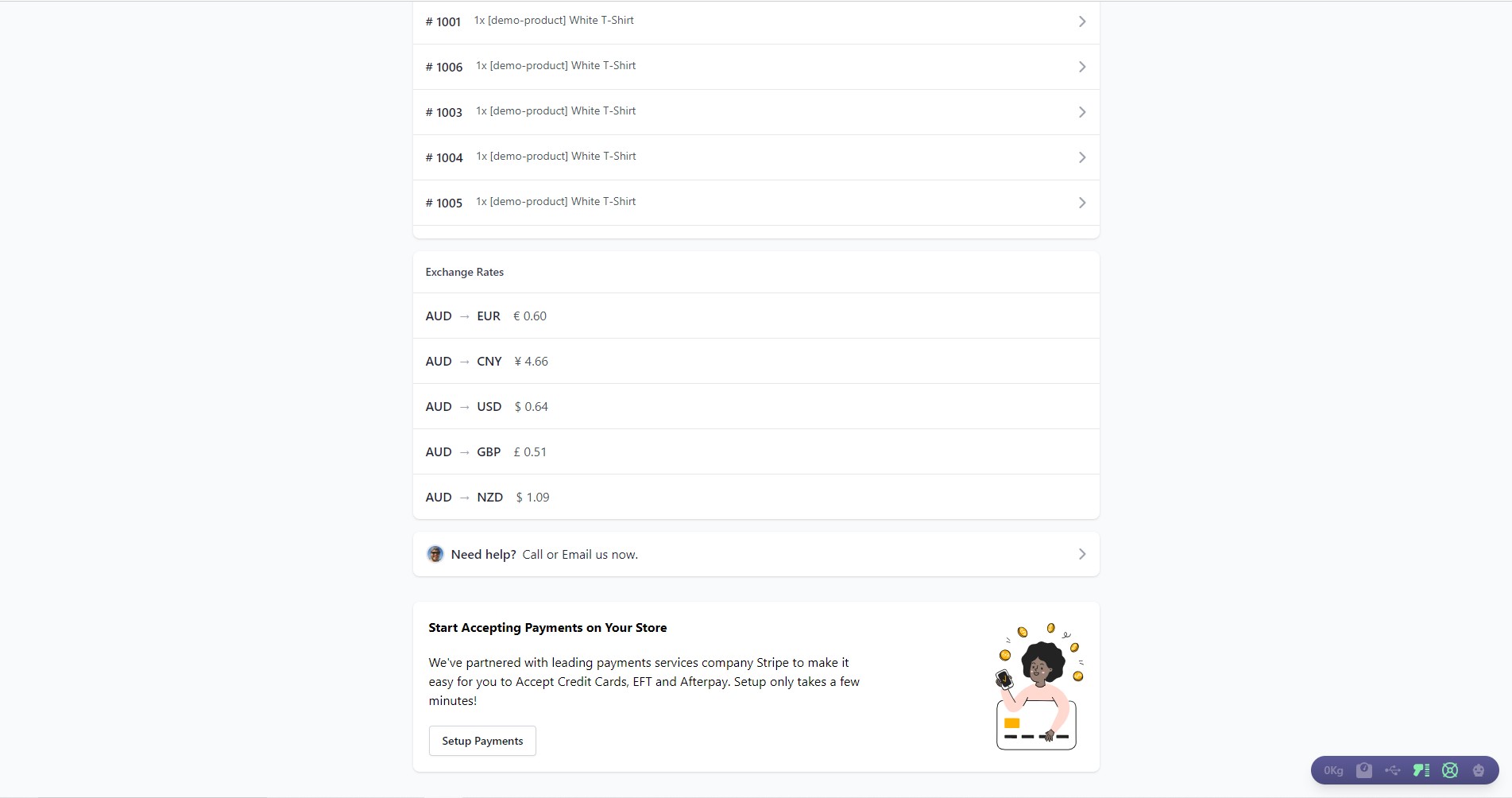The width and height of the screenshot is (1512, 798).
Task: Expand the Need help row chevron
Action: (x=1081, y=554)
